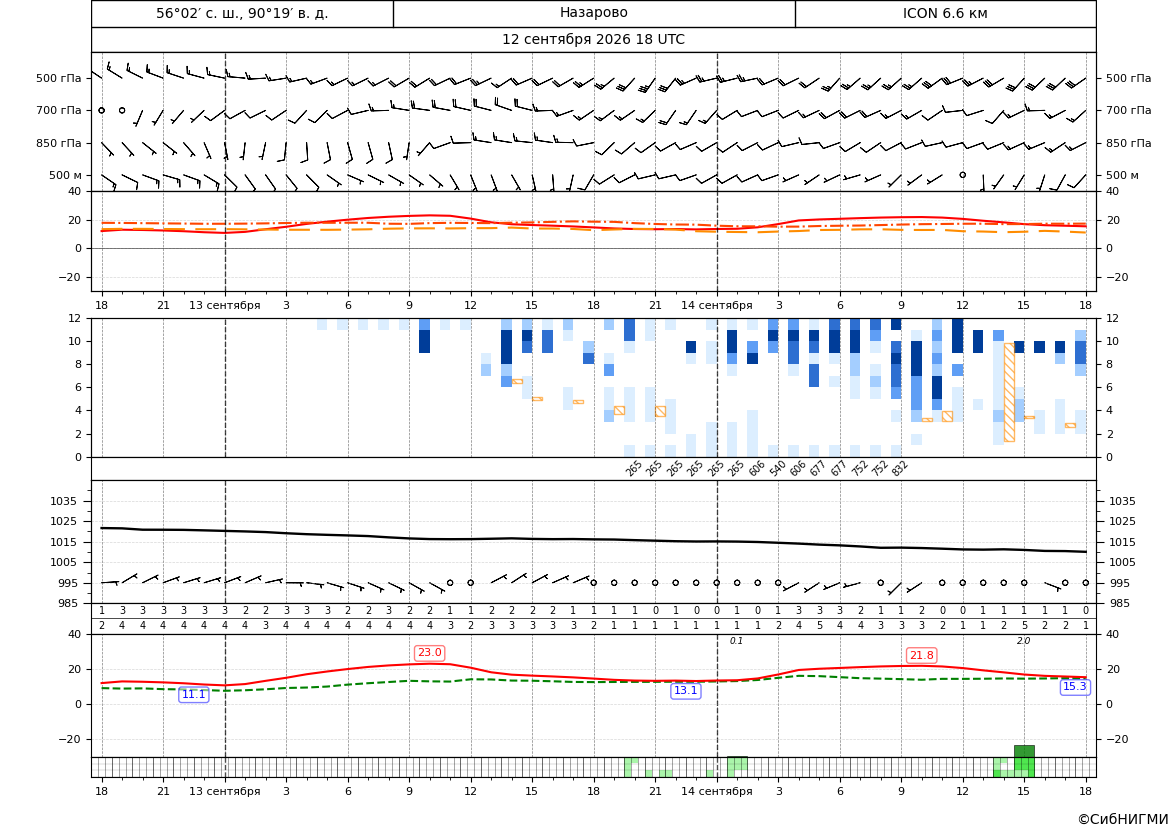Click the 0.1 precipitation amount label
The image size is (1169, 827).
737,641
